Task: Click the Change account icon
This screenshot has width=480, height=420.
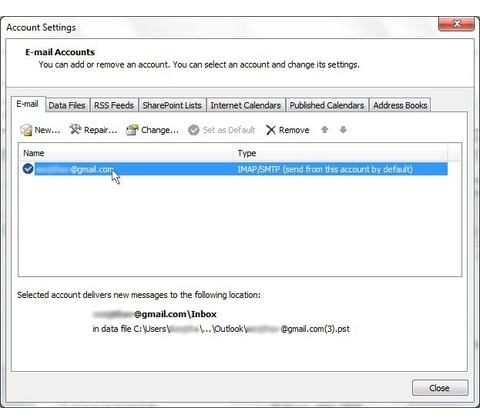Action: (x=132, y=130)
